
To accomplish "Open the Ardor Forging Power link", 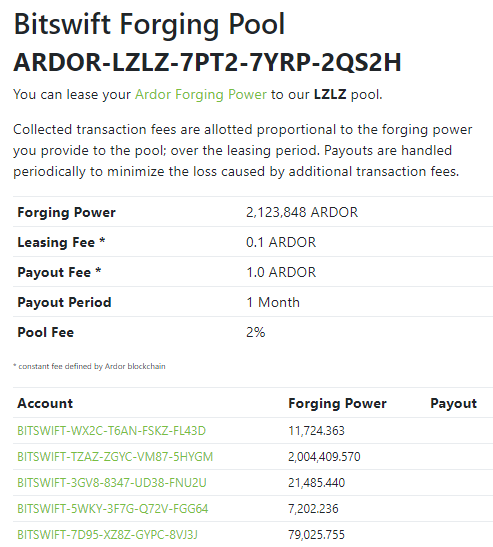I will click(x=201, y=95).
